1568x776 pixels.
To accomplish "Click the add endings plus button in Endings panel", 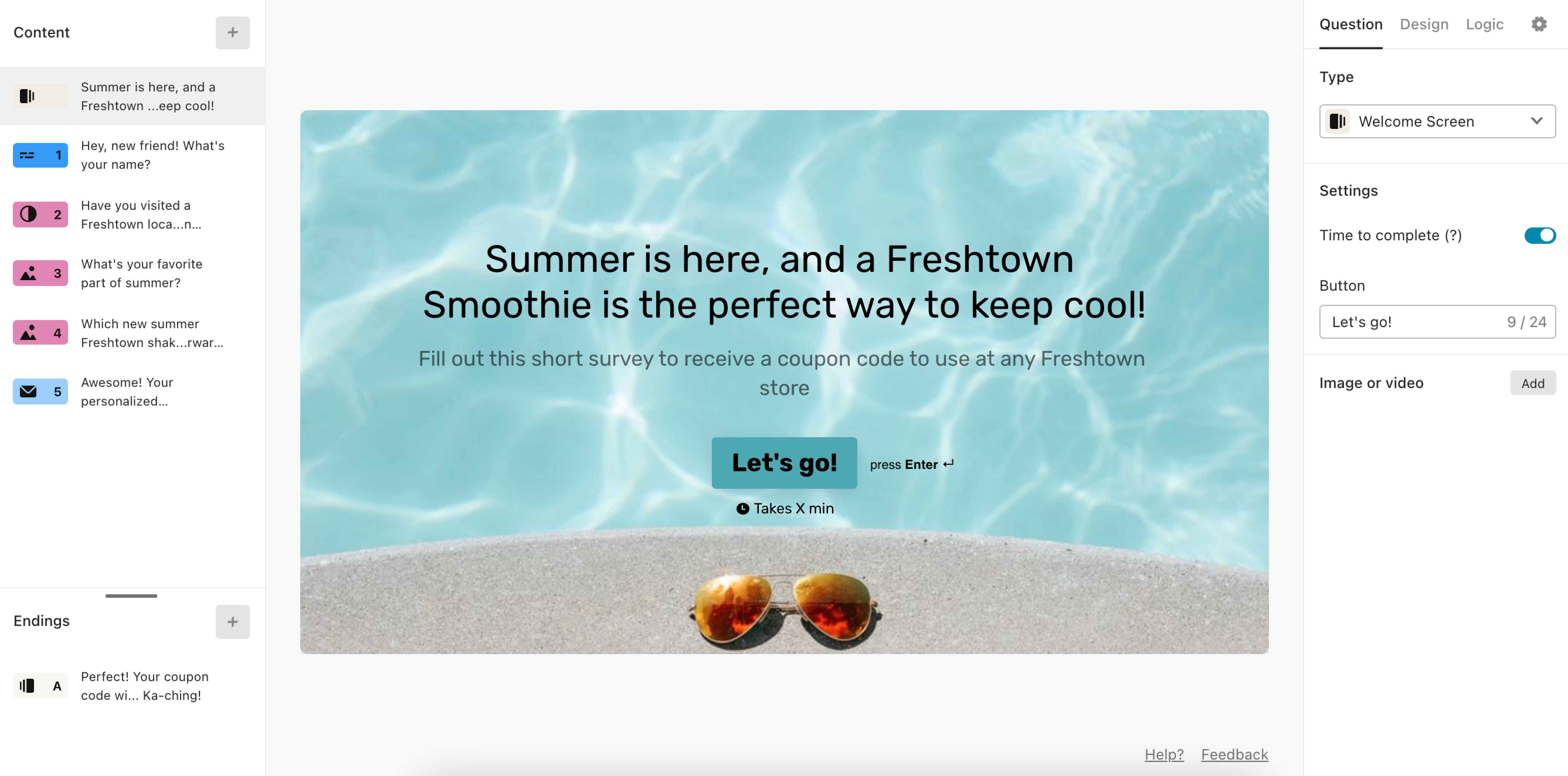I will [232, 621].
